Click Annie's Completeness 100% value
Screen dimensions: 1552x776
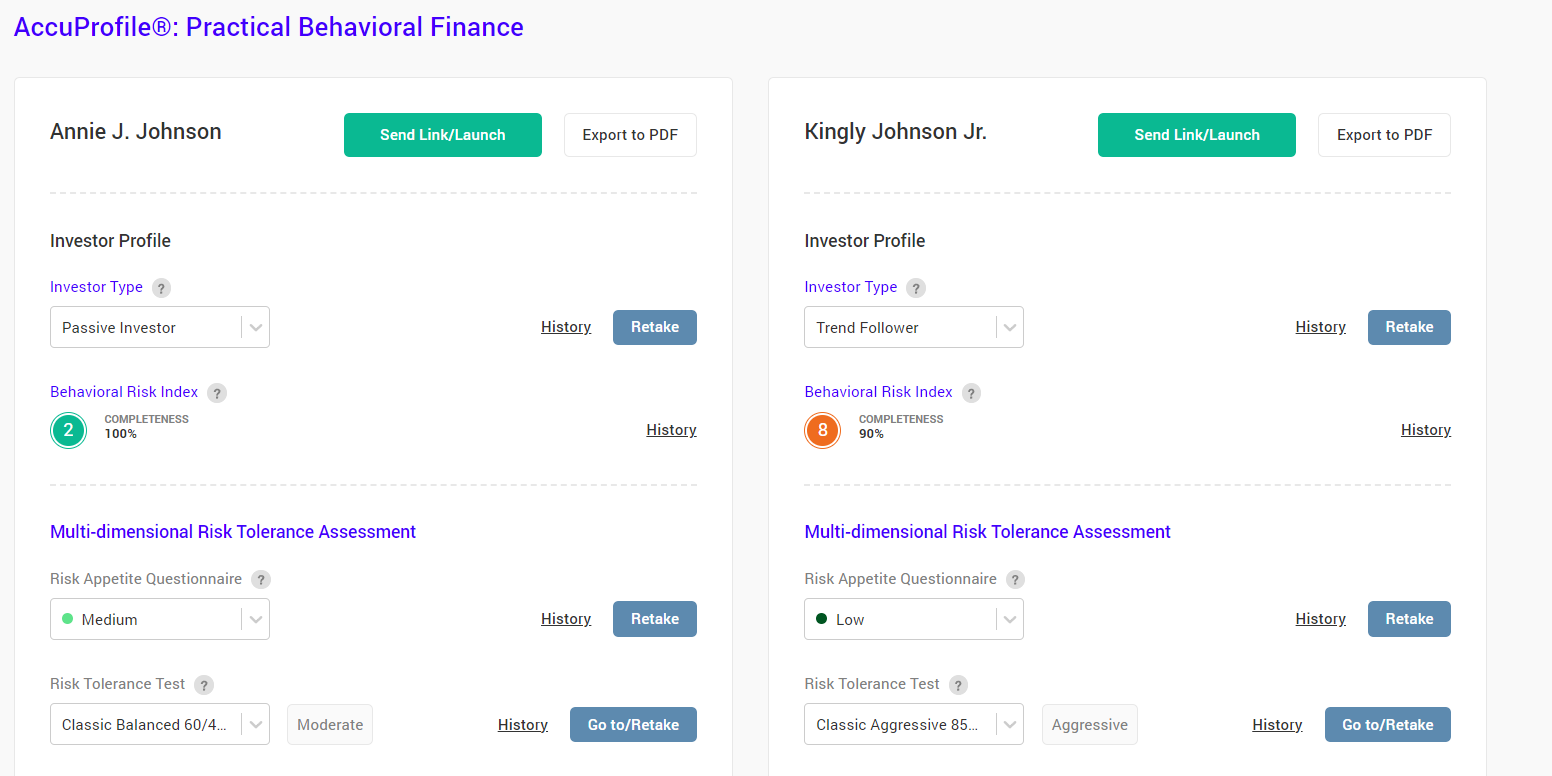pos(121,434)
